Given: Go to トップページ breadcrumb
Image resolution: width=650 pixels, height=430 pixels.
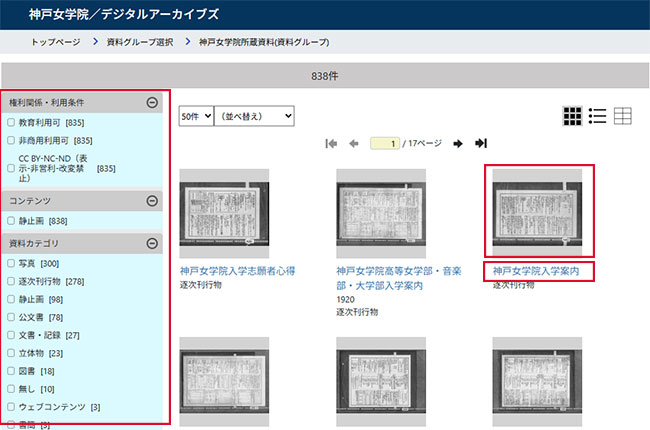Looking at the screenshot, I should (x=56, y=42).
